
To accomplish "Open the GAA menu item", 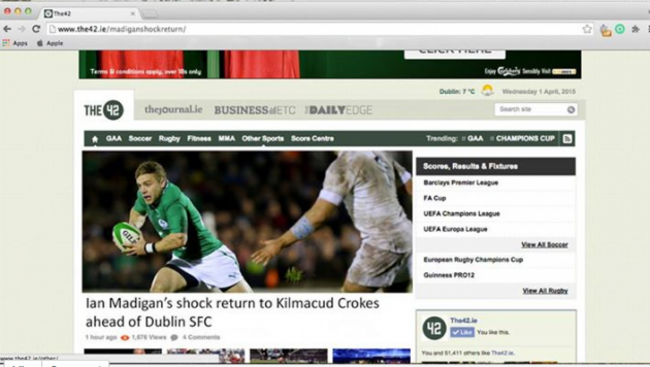I will (x=114, y=139).
